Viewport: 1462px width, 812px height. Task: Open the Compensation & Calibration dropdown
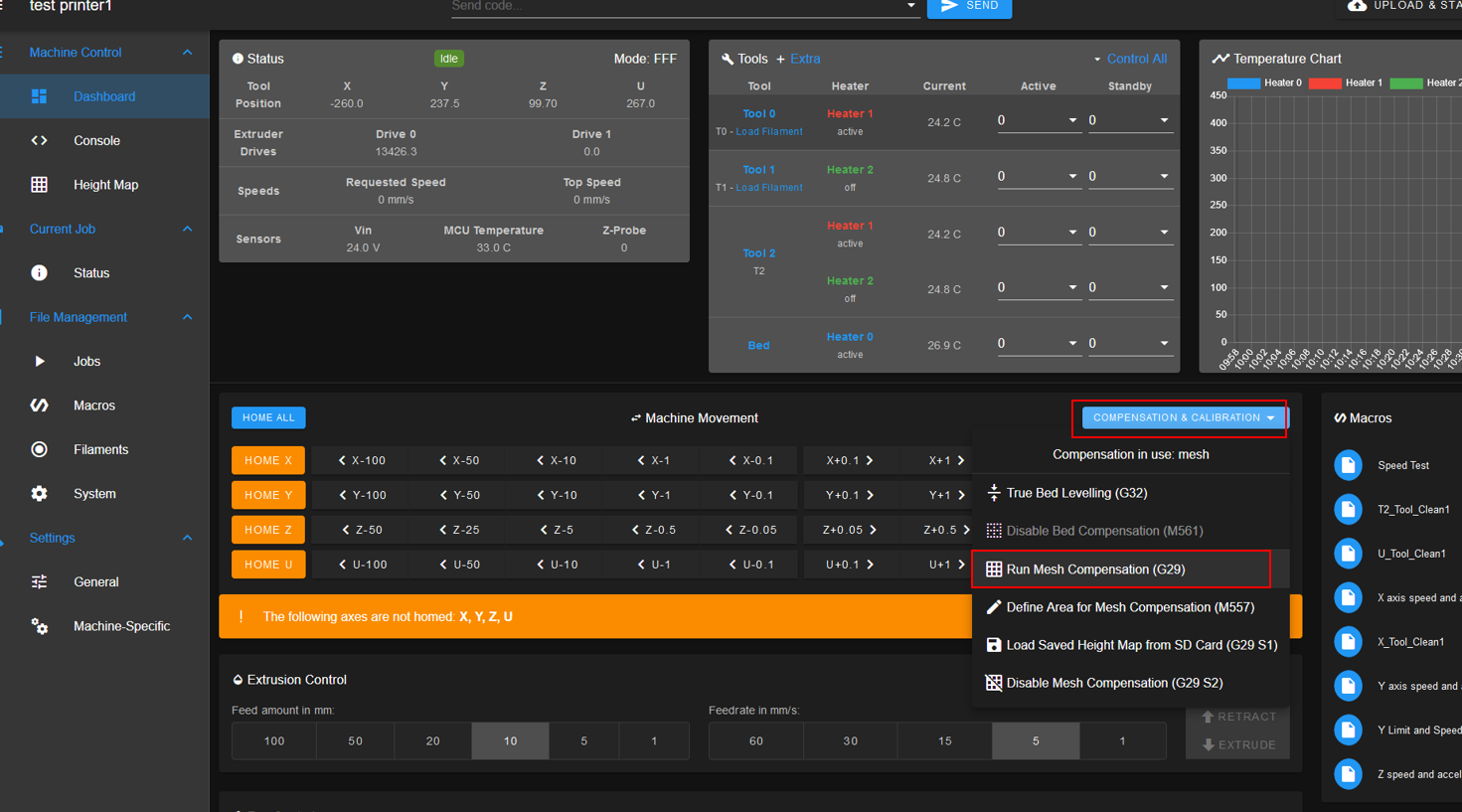pos(1183,417)
